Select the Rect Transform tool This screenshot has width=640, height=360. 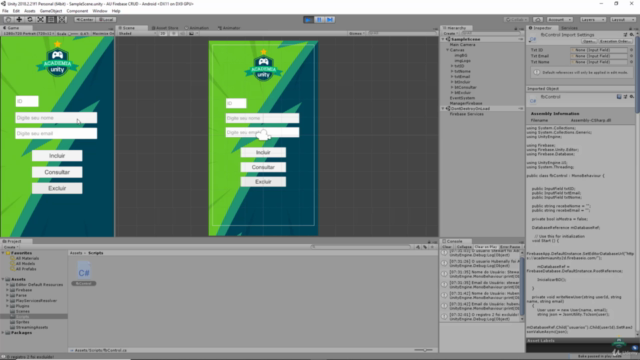[x=51, y=20]
